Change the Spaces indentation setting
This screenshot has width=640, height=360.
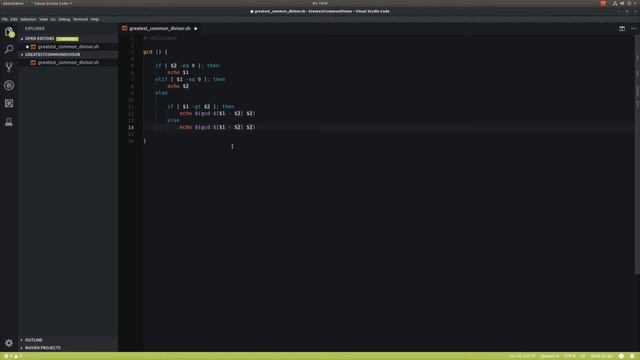point(549,356)
